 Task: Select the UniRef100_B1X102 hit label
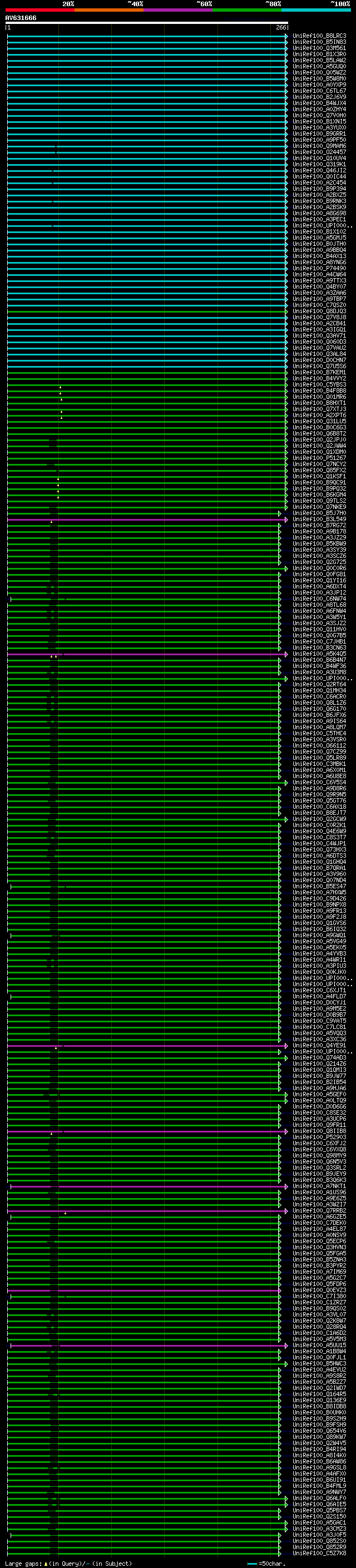319,231
